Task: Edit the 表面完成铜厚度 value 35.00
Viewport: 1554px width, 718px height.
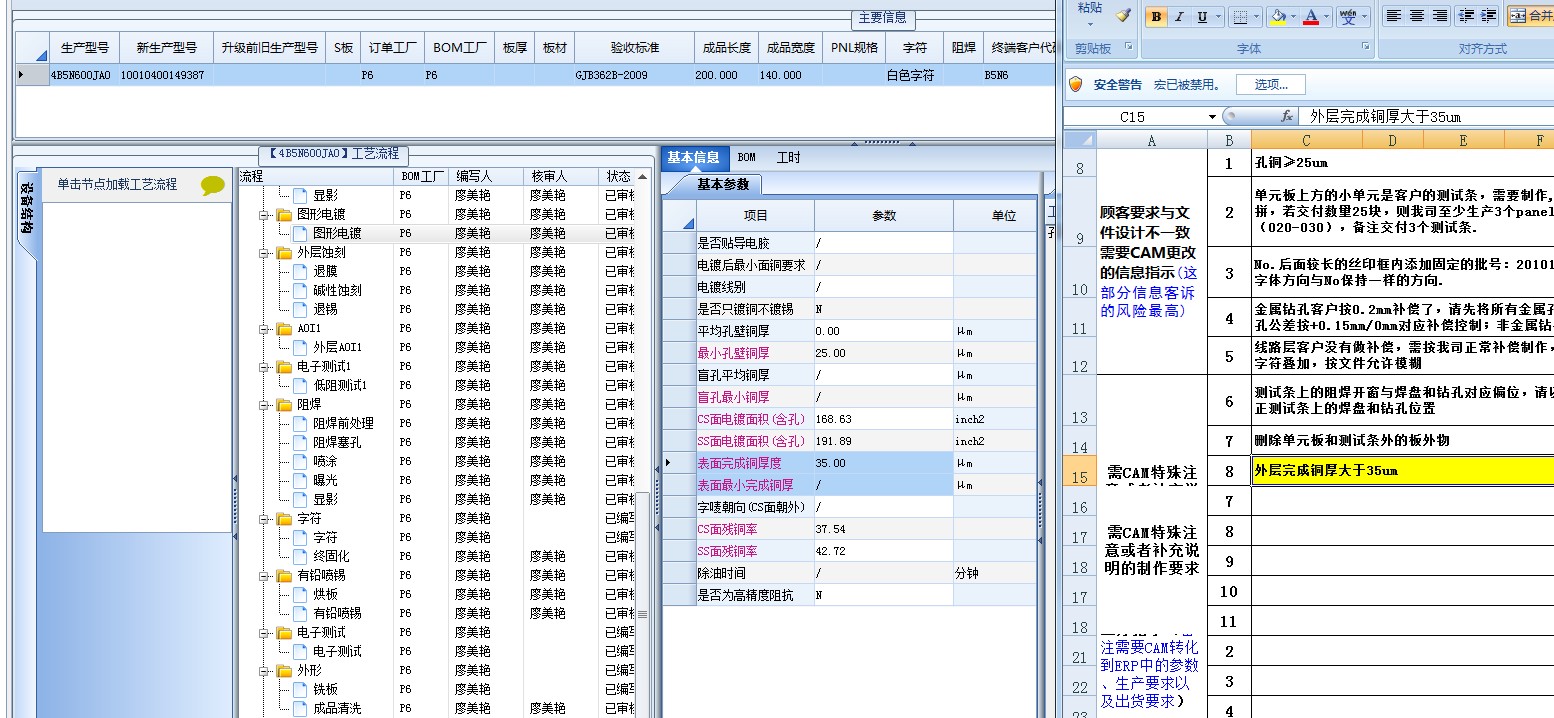Action: (x=884, y=463)
